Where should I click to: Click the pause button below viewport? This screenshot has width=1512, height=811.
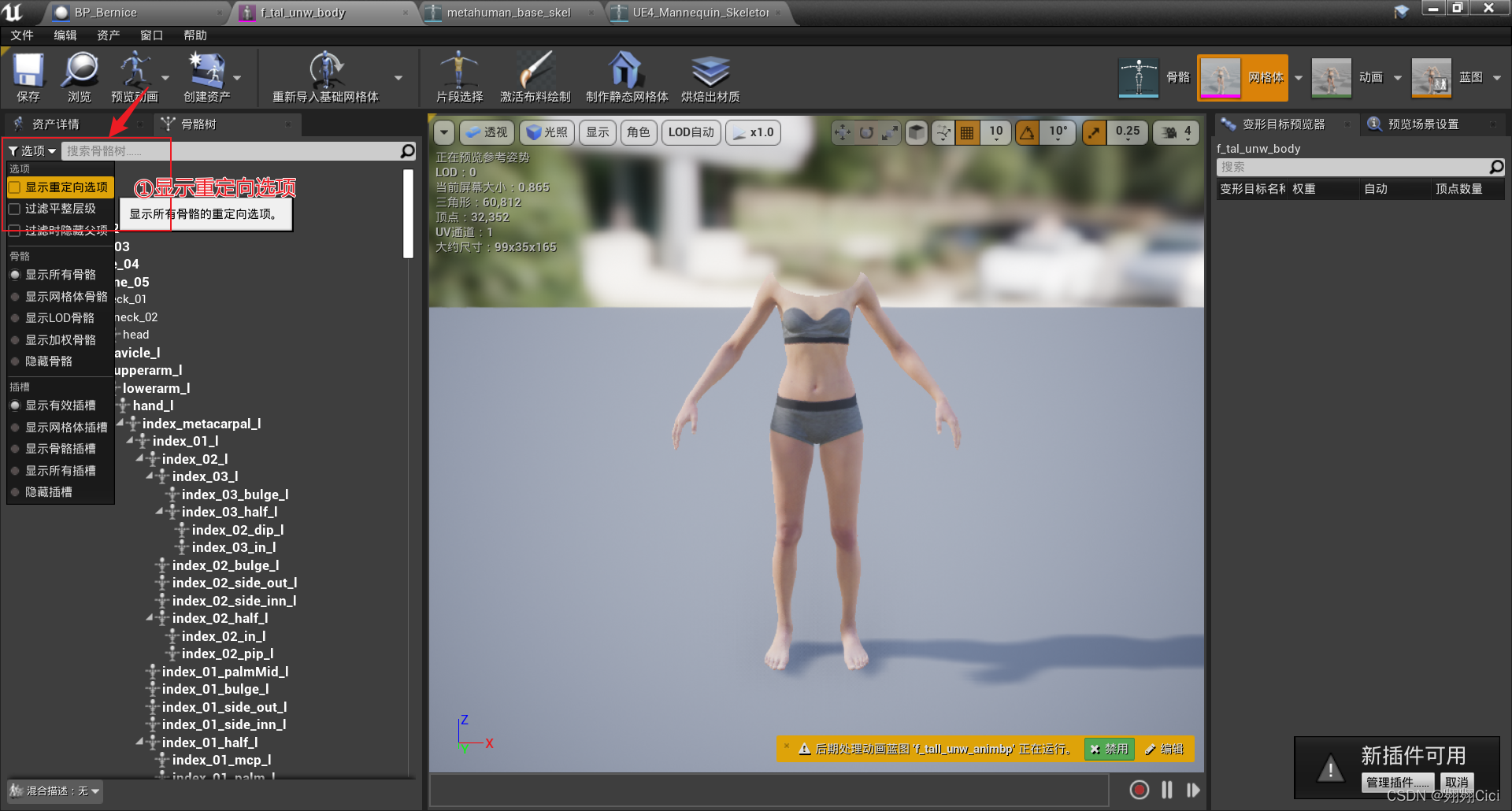(1166, 790)
